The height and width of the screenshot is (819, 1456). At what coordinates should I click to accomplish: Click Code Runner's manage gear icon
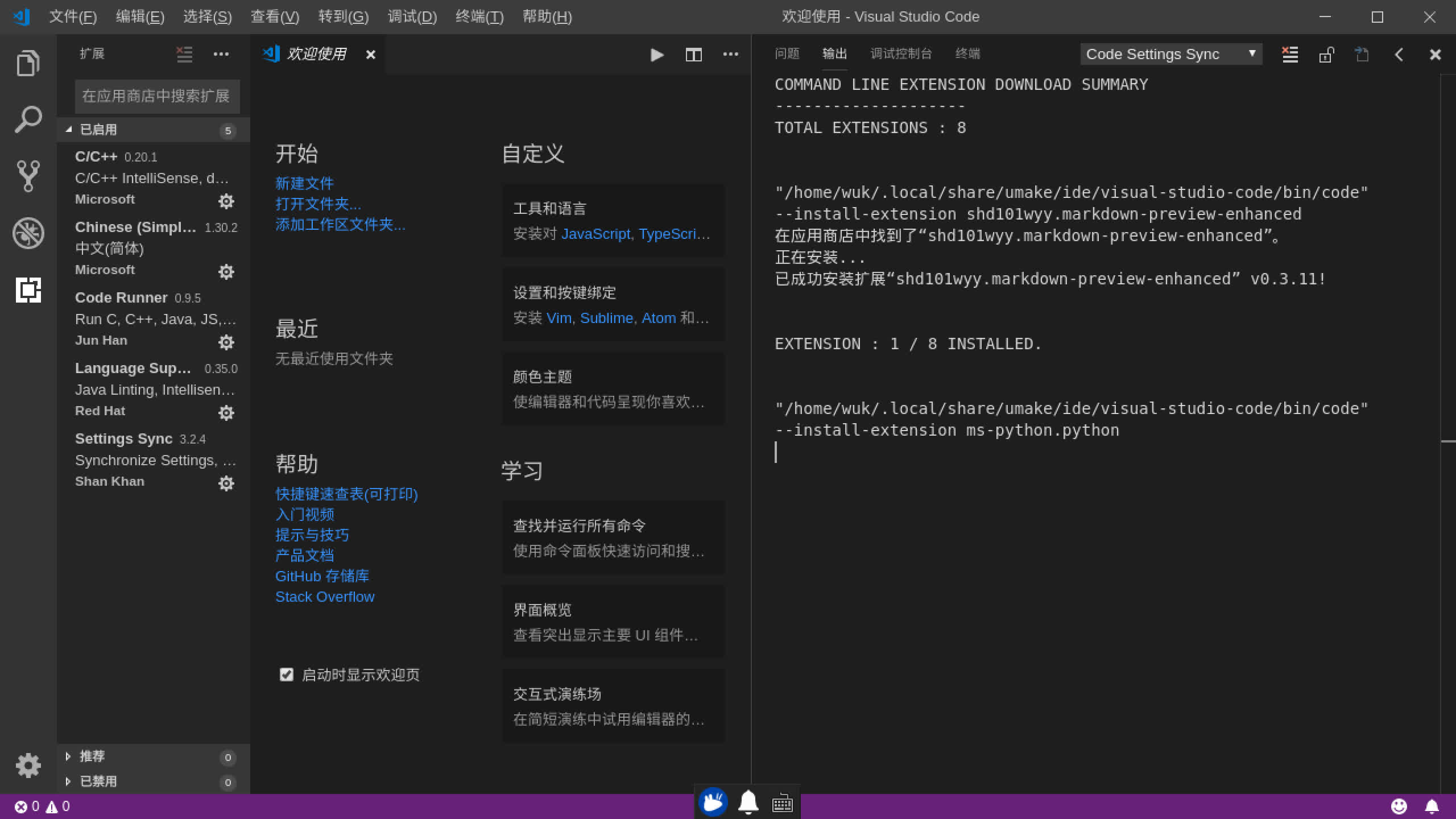[226, 342]
